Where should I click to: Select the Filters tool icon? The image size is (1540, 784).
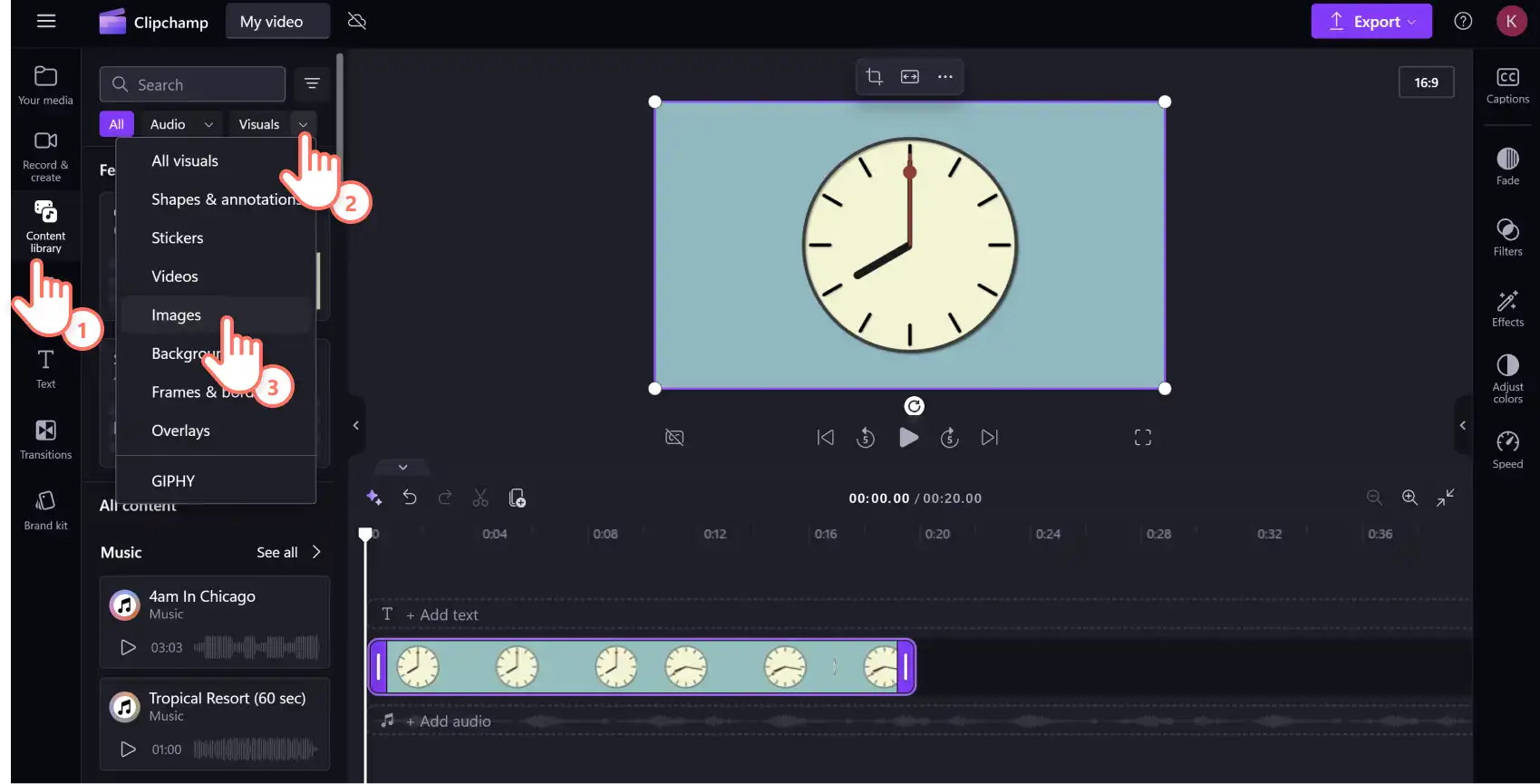pyautogui.click(x=1507, y=237)
